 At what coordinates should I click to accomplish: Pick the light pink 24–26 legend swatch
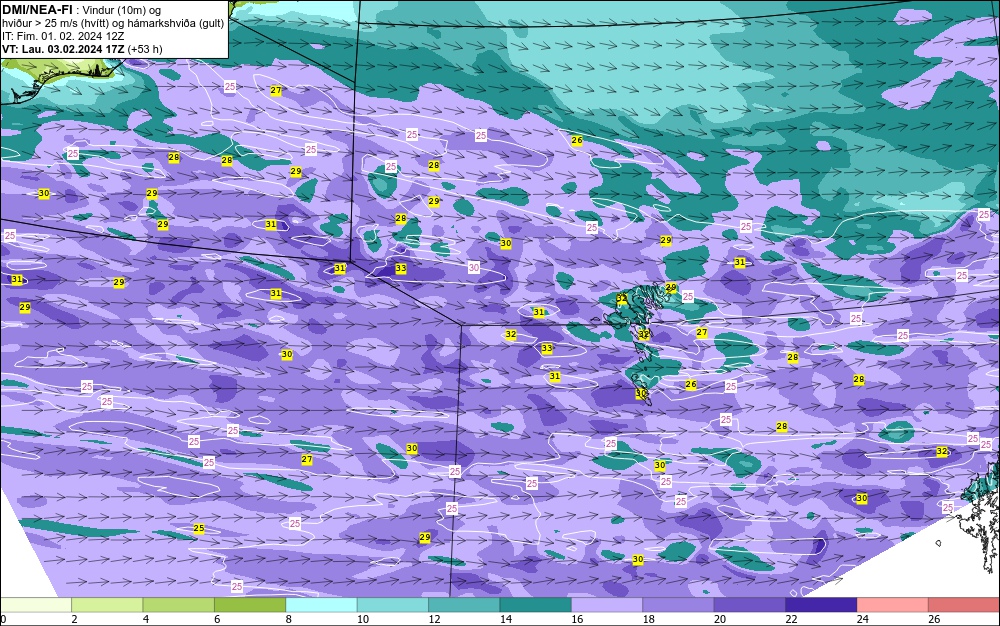(893, 605)
